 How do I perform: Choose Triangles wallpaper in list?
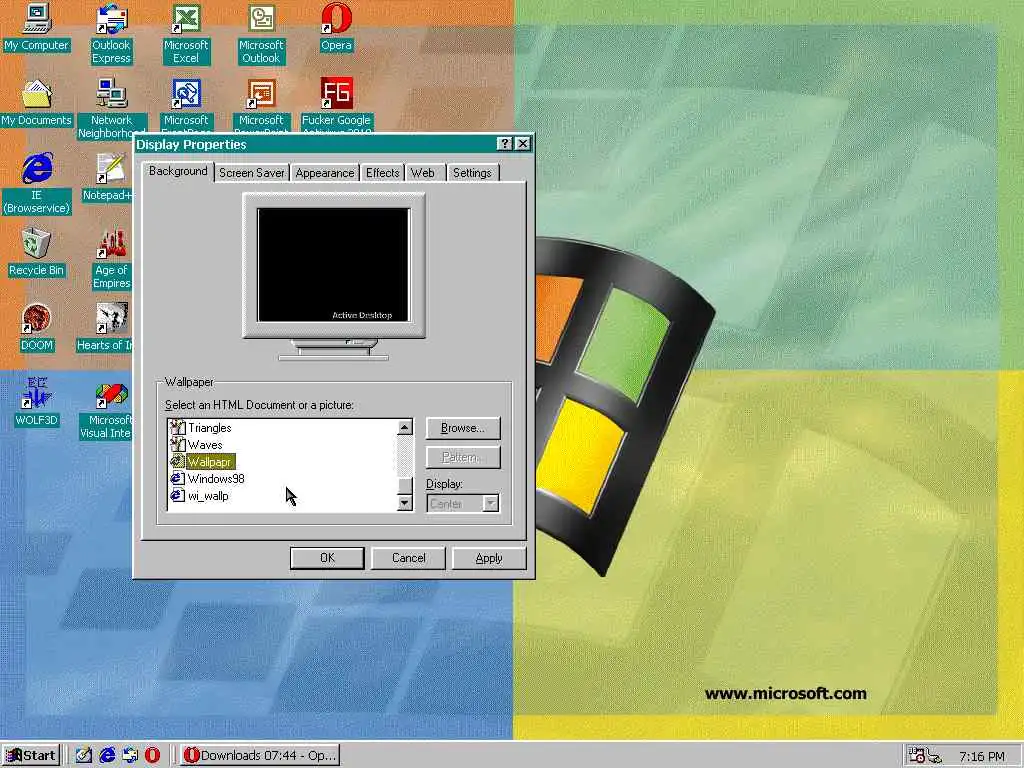(210, 428)
